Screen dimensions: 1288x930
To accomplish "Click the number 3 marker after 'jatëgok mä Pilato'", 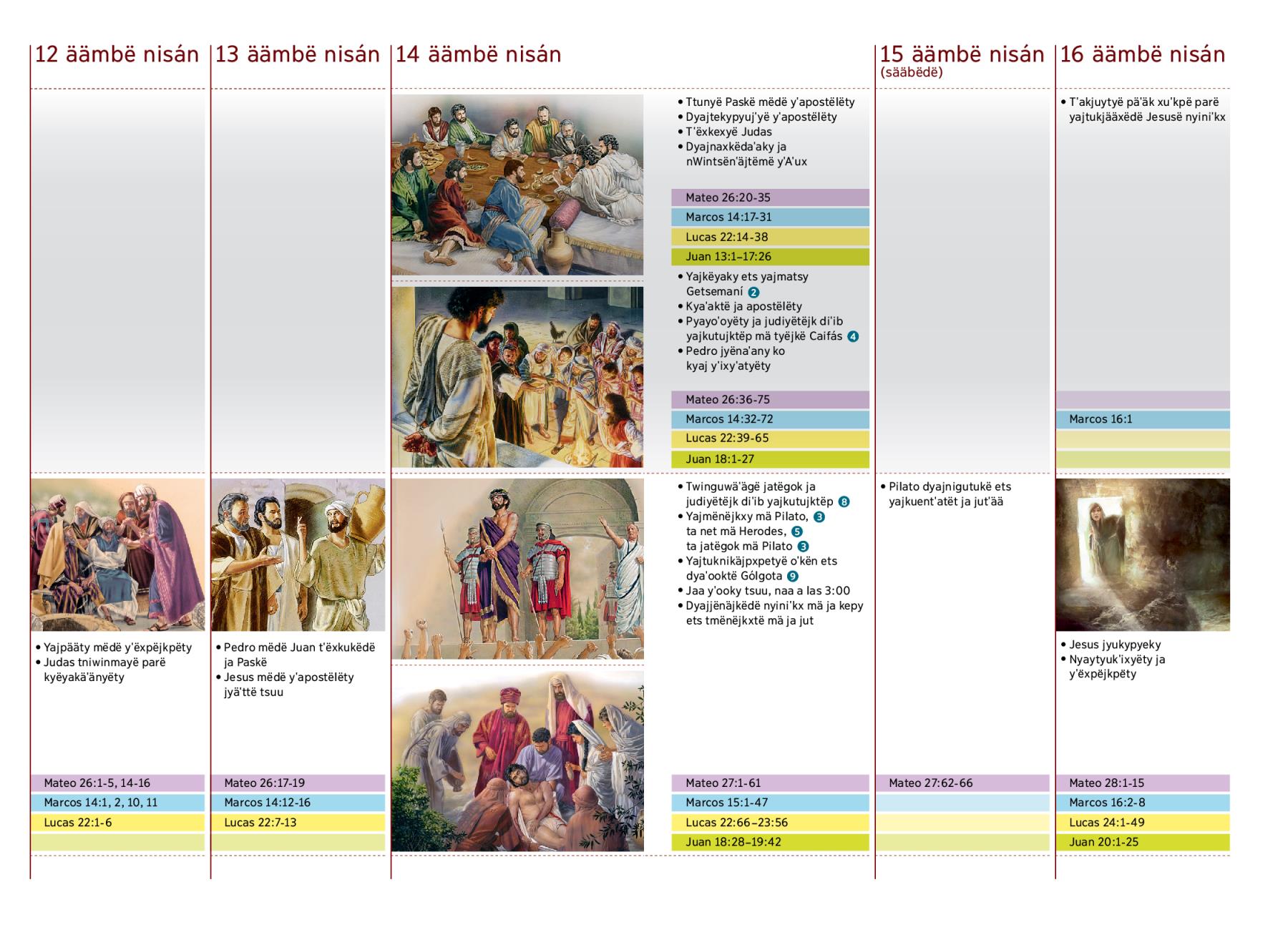I will click(803, 547).
